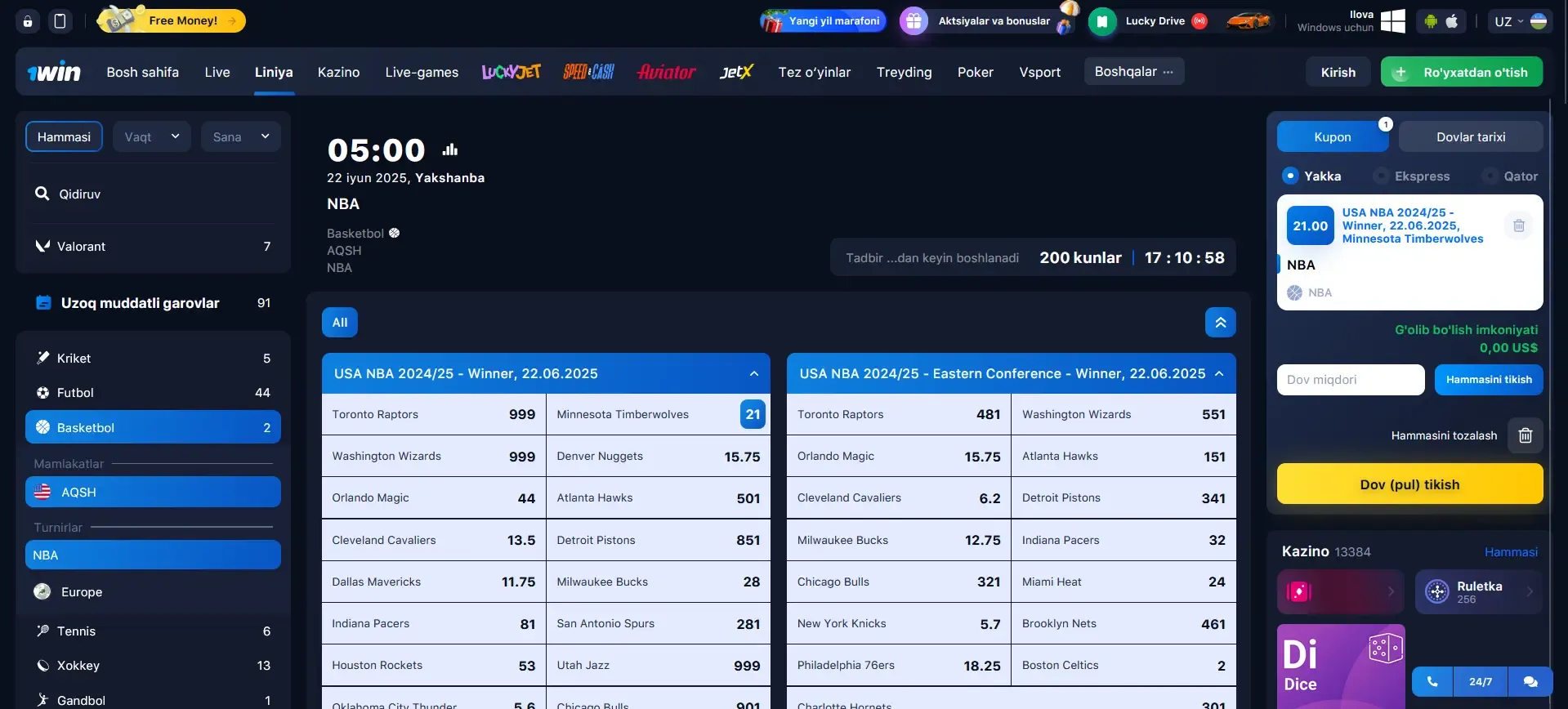
Task: Select the Qator bet type radio
Action: point(1490,176)
